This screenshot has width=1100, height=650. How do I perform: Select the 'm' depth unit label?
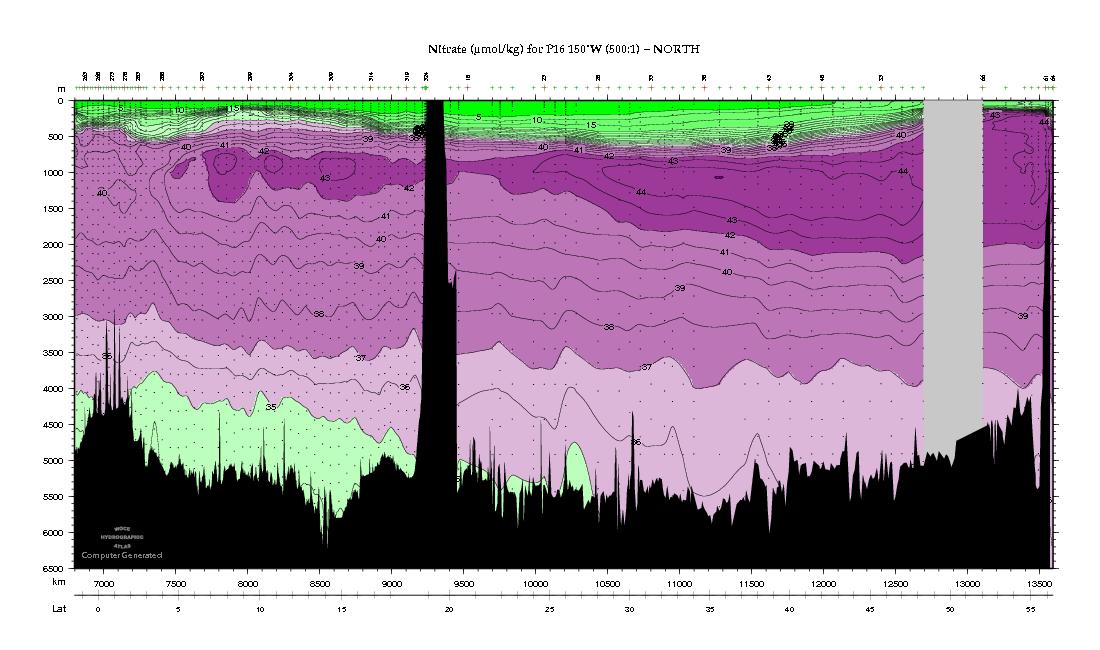[x=62, y=89]
